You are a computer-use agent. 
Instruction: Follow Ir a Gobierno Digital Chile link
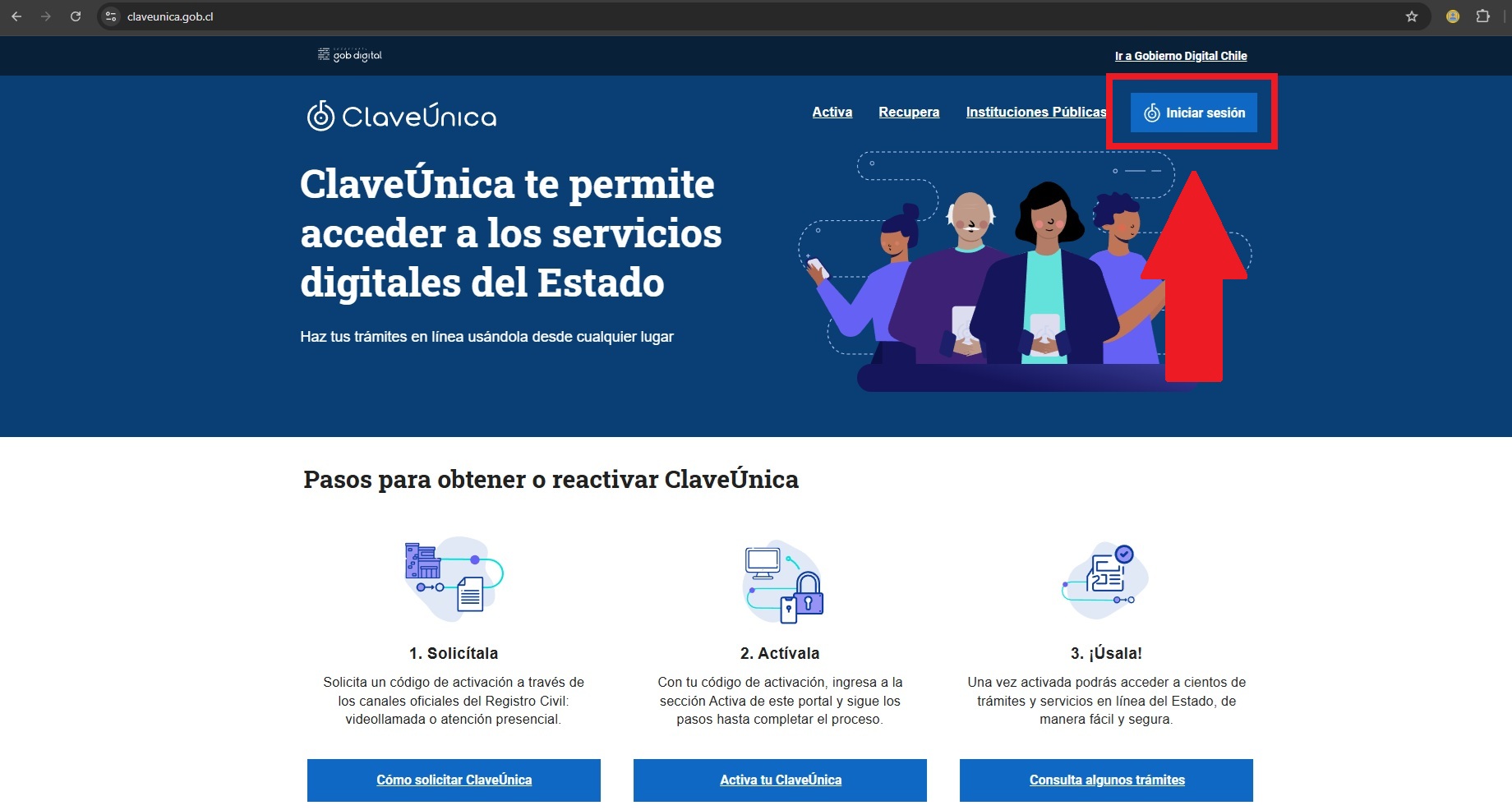pyautogui.click(x=1181, y=56)
